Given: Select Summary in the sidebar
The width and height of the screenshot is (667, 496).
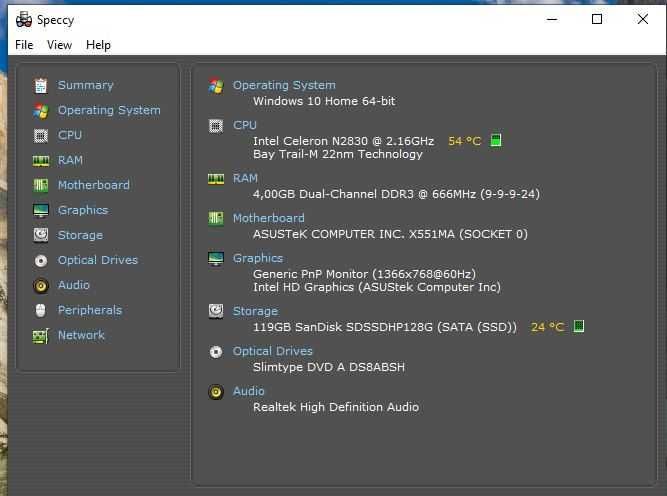Looking at the screenshot, I should (86, 86).
